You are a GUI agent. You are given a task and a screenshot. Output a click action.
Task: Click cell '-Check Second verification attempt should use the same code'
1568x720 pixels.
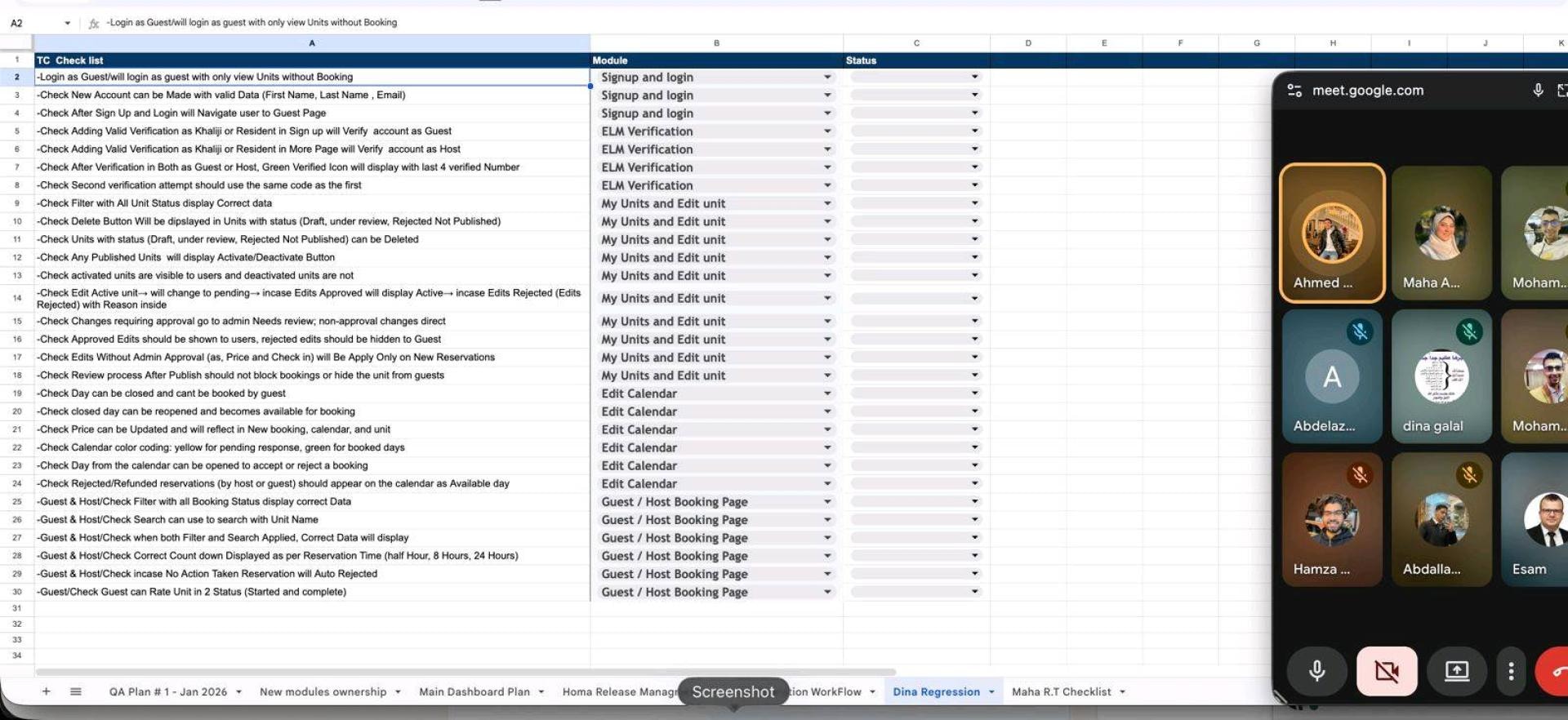[312, 185]
